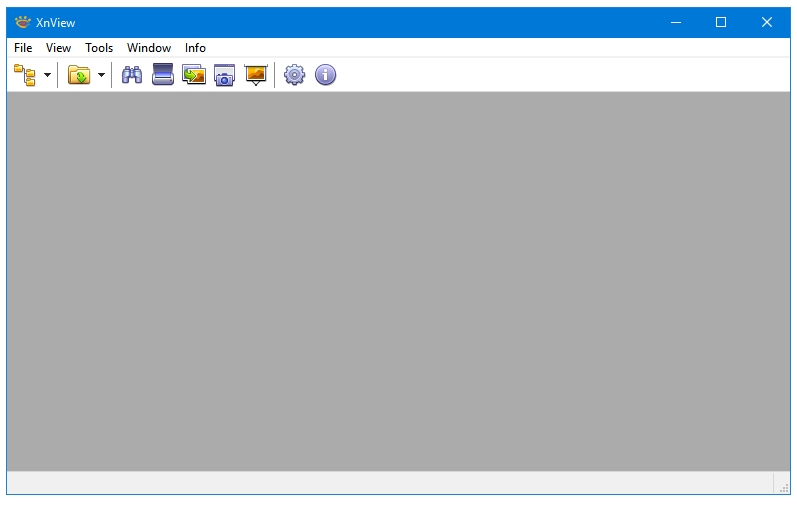
Task: Click the Open file folder icon
Action: pos(79,75)
